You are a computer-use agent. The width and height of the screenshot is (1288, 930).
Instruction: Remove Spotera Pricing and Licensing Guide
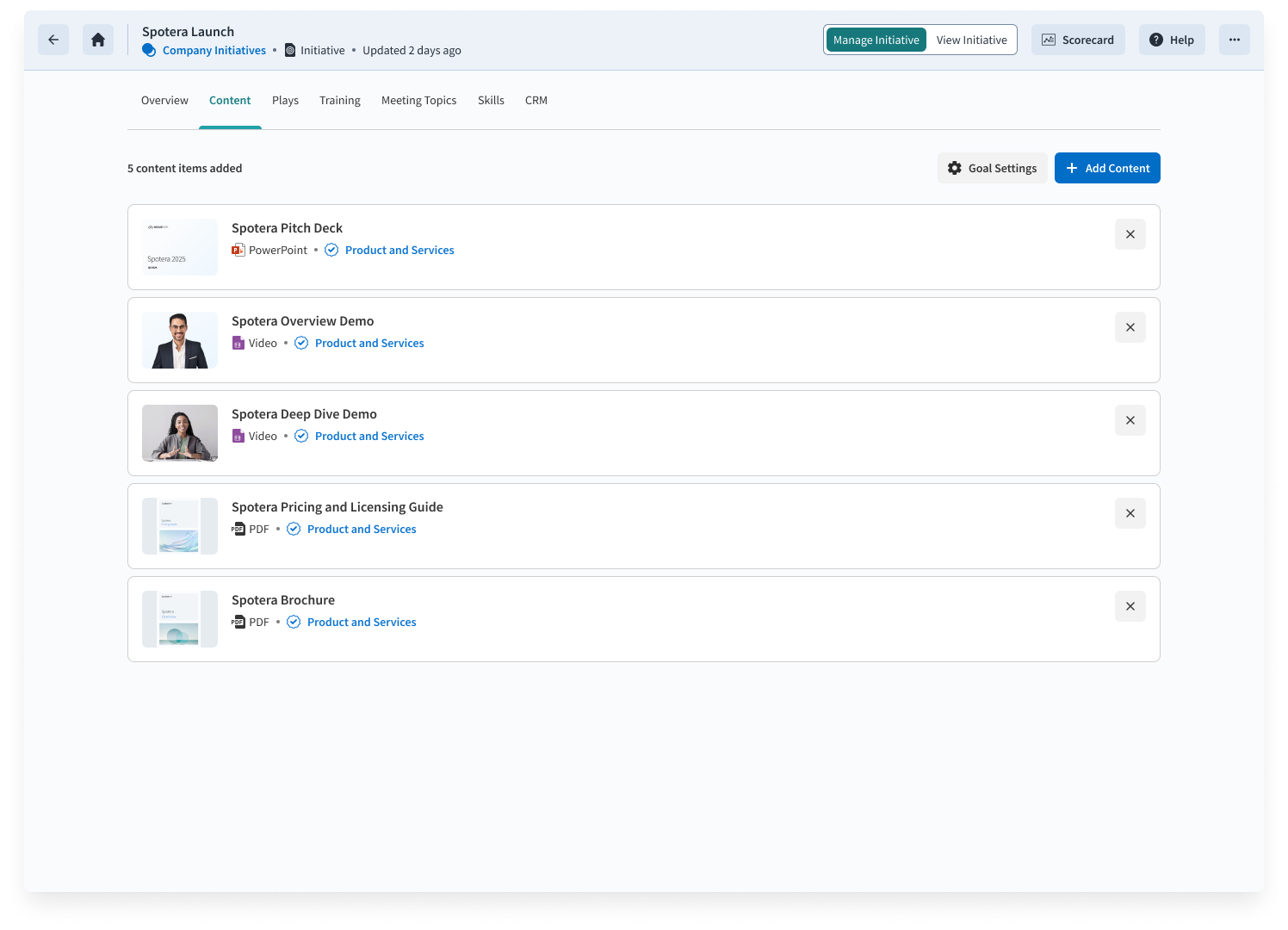1130,513
